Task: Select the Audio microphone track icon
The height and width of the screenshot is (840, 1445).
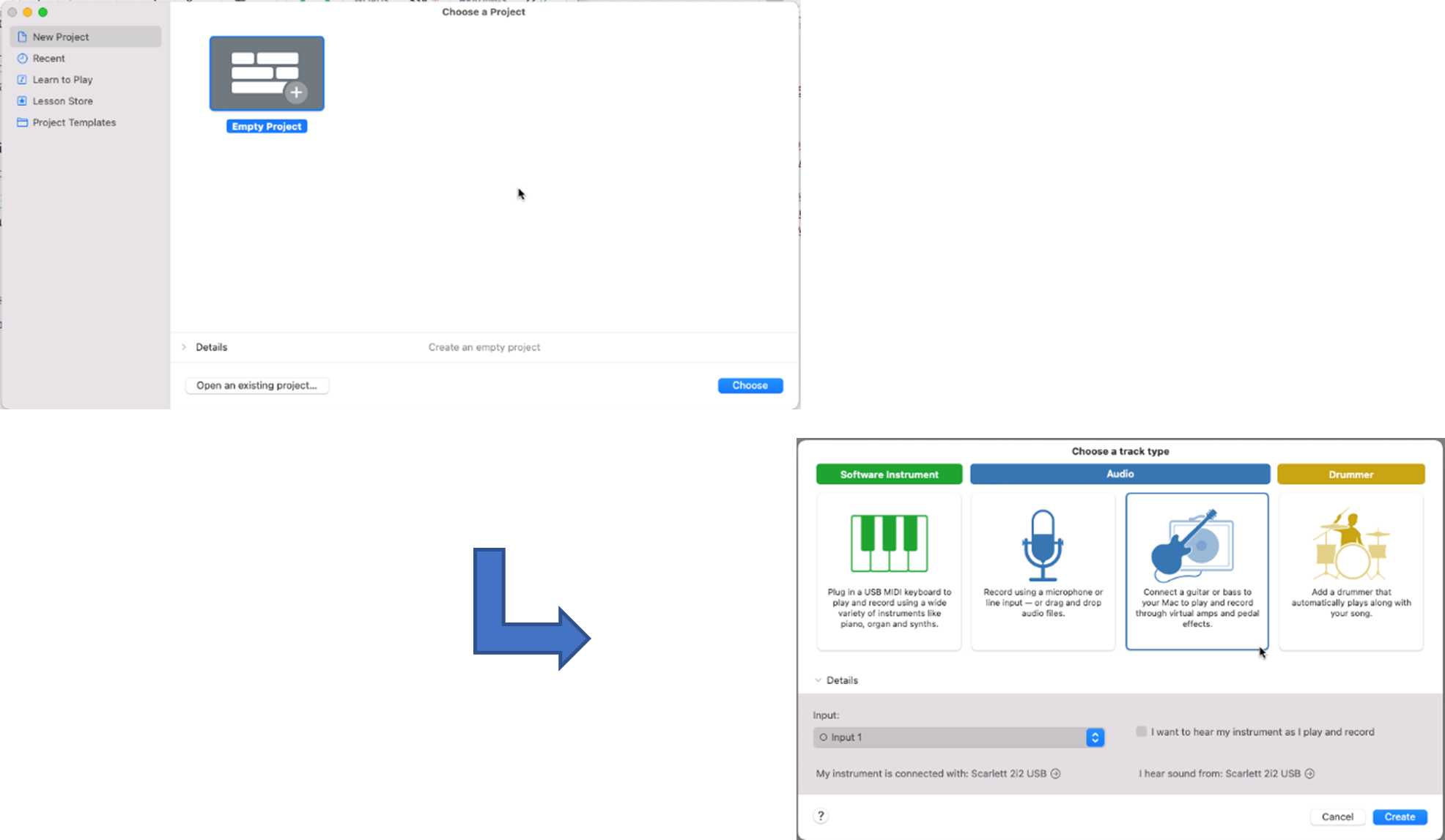Action: pos(1042,543)
